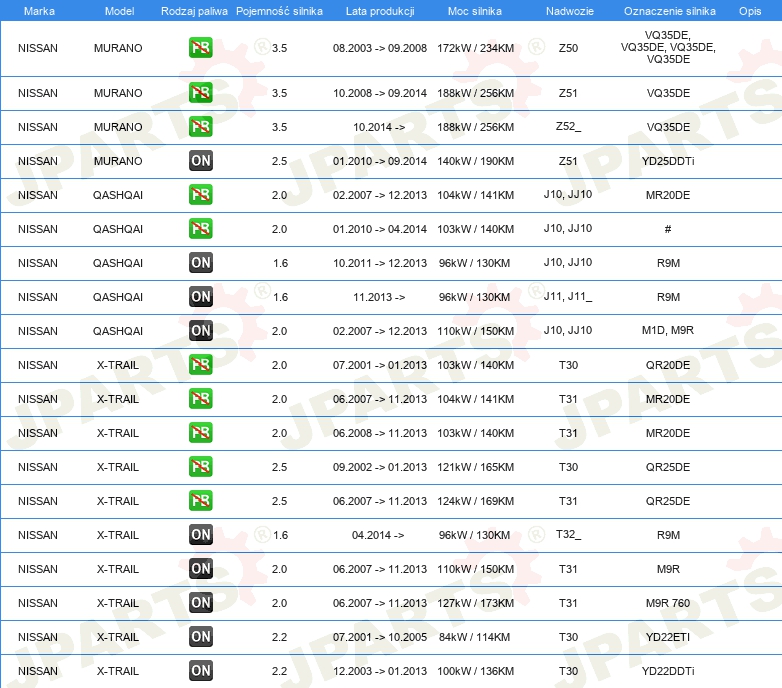The width and height of the screenshot is (782, 688).
Task: Click the diesel ON icon for Murano YD25DDTi
Action: [x=201, y=161]
